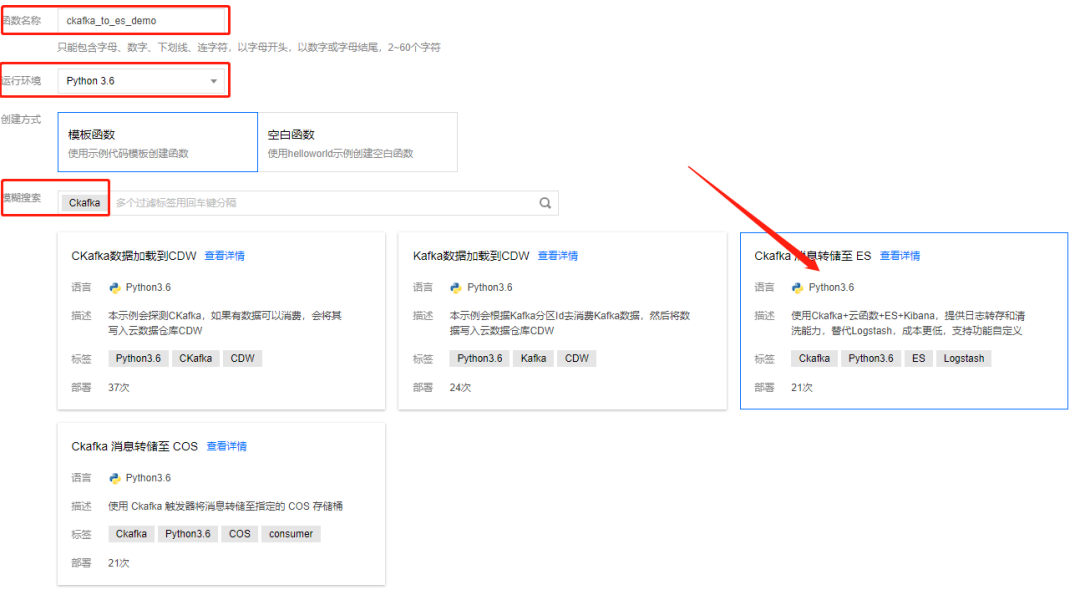Click the 24次 deployment count
This screenshot has height=590, width=1080.
tap(460, 388)
